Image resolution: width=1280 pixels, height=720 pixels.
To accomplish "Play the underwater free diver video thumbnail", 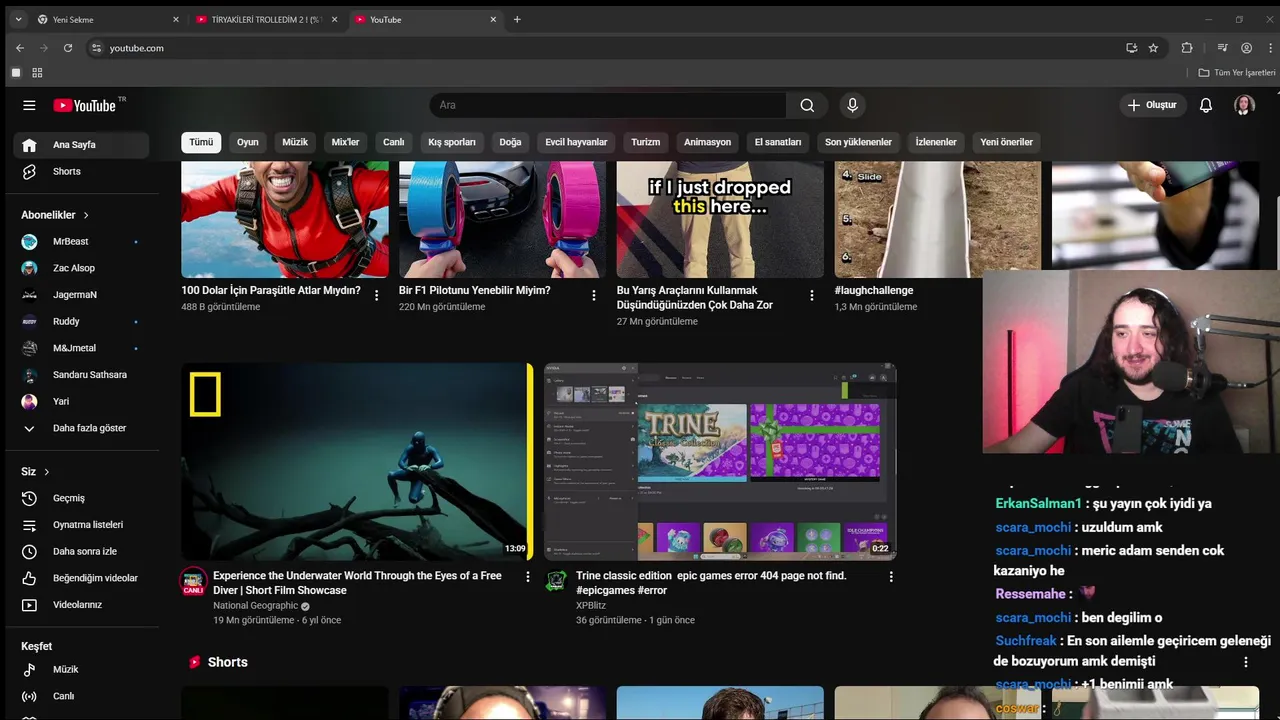I will 357,461.
